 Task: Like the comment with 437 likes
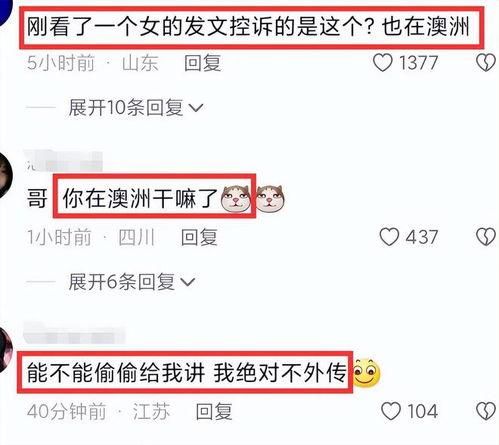click(x=389, y=237)
